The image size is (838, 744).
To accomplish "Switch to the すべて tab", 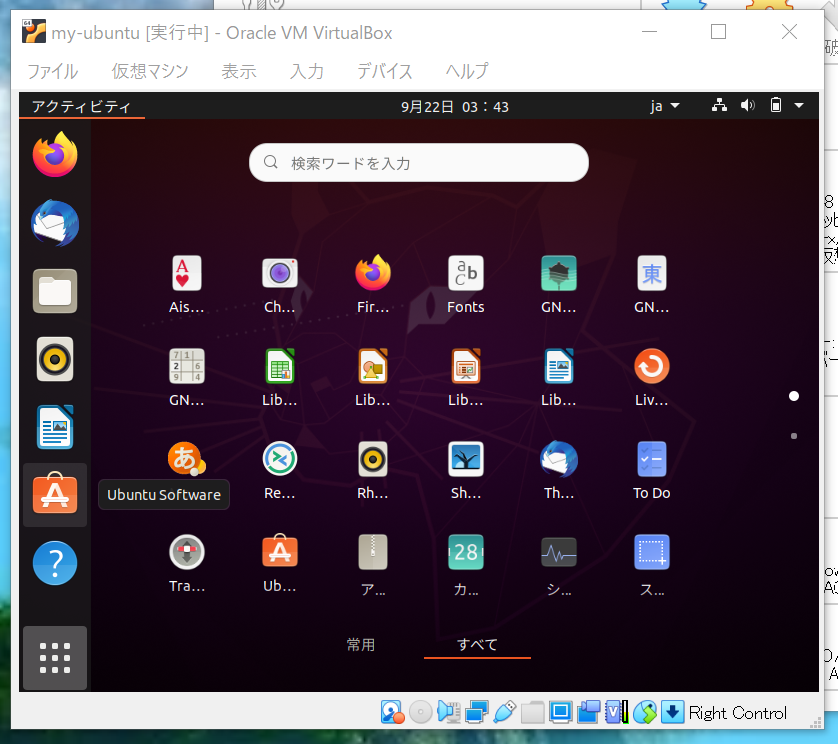I will (x=477, y=645).
